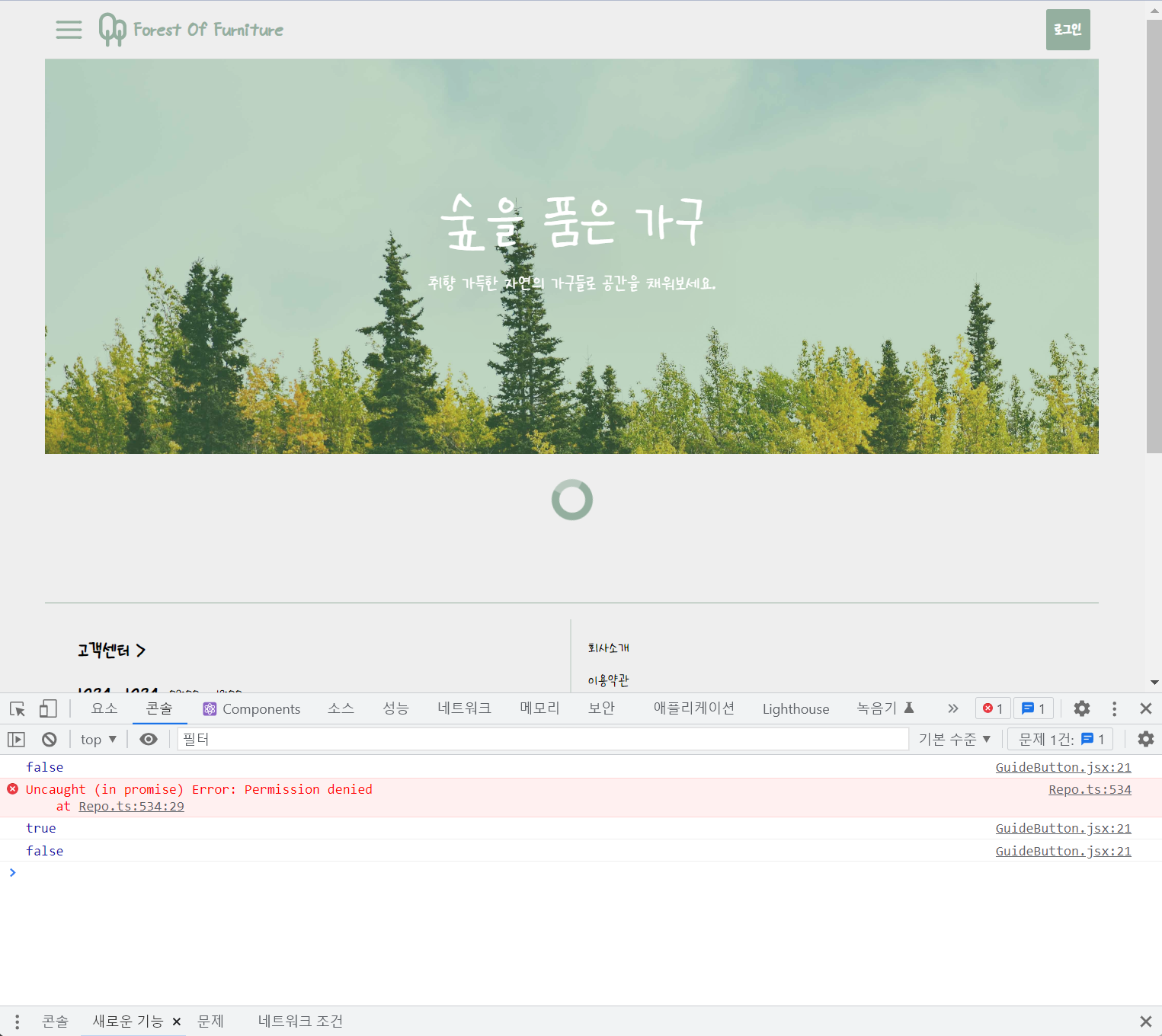This screenshot has height=1036, width=1162.
Task: Expand more DevTools tabs chevron
Action: click(x=952, y=708)
